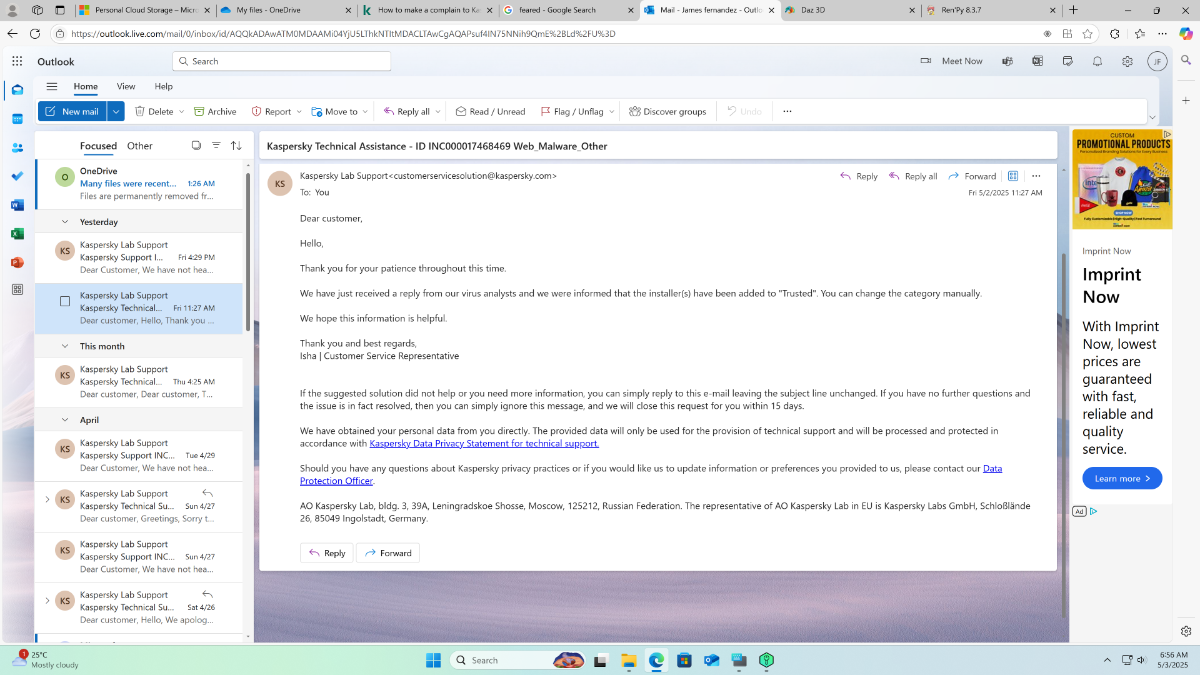Expand the Move to dropdown arrow
This screenshot has width=1200, height=675.
(x=365, y=112)
